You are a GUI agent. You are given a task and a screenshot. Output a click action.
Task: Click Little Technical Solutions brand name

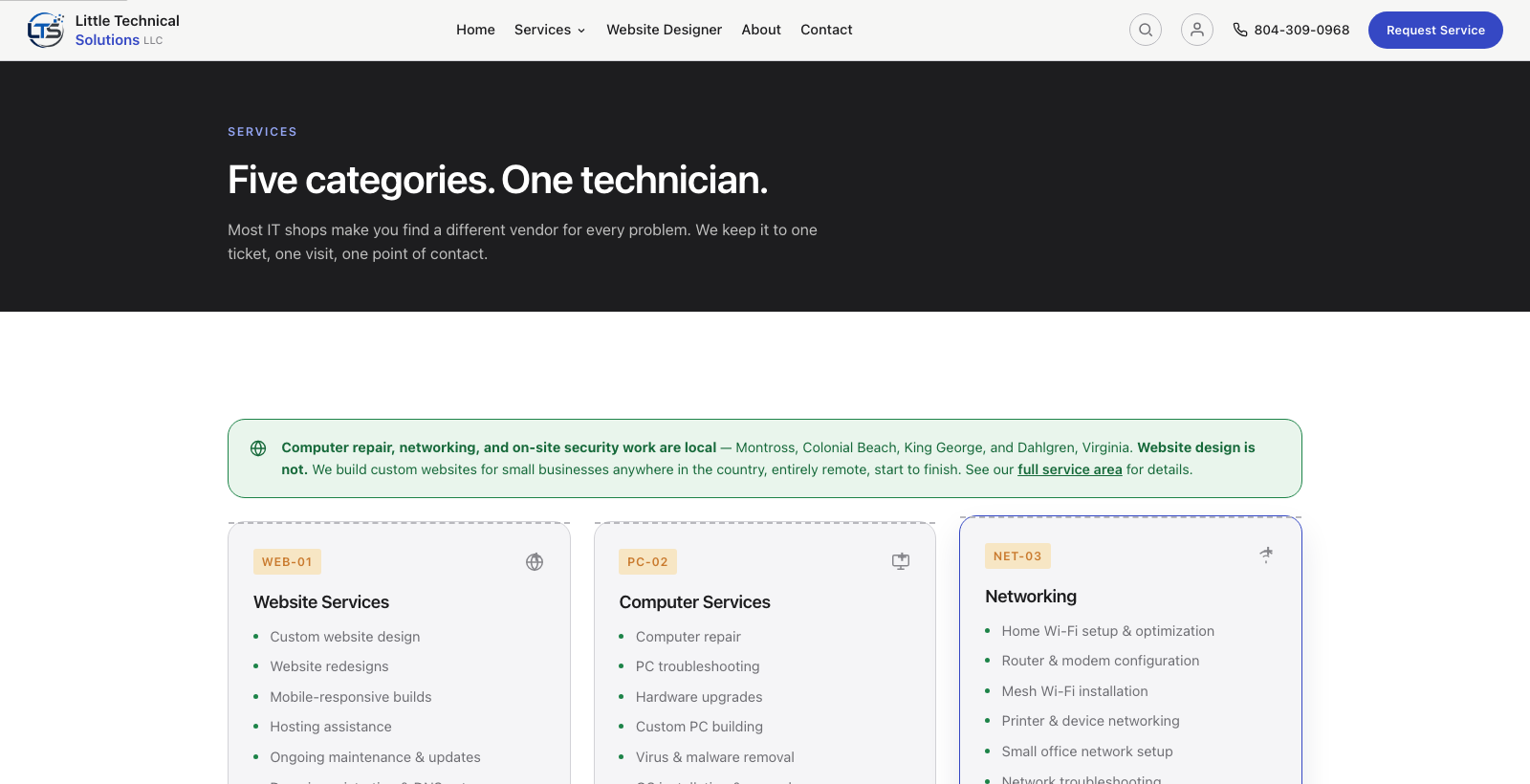point(127,30)
